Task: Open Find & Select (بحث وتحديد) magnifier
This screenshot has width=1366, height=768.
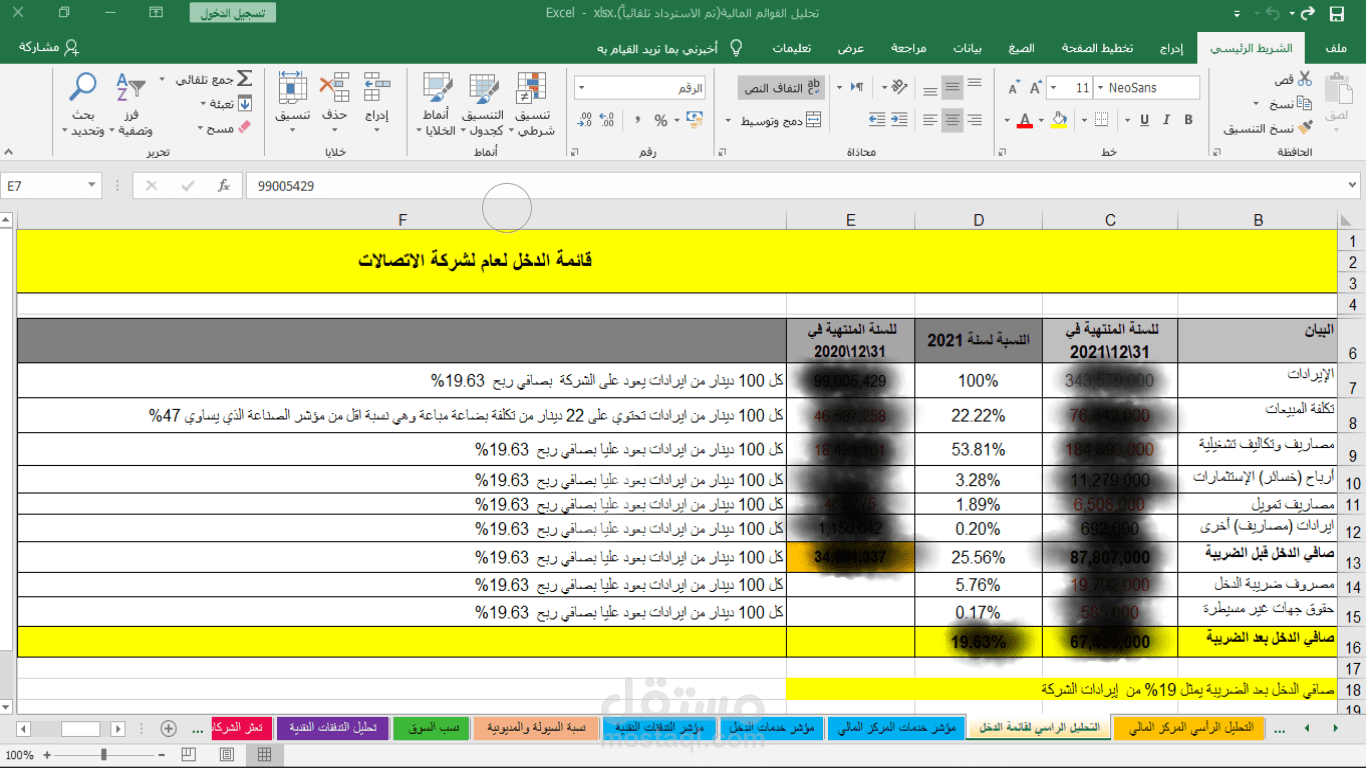Action: 82,104
